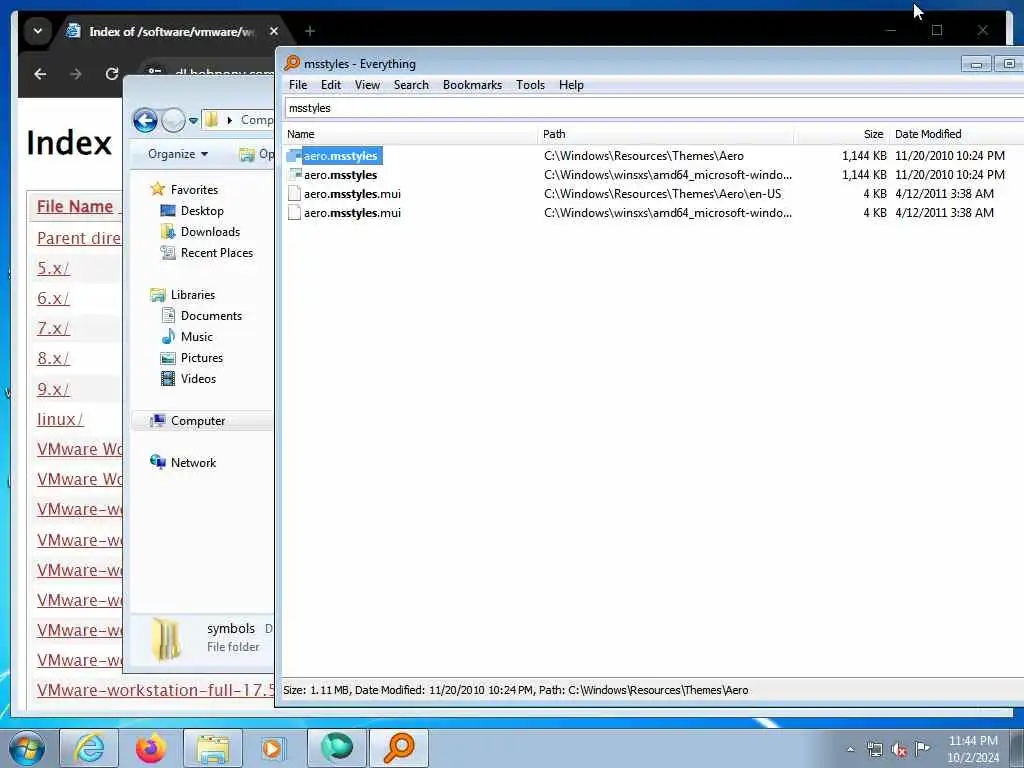Open Documents library in Explorer
The image size is (1024, 768).
click(211, 315)
